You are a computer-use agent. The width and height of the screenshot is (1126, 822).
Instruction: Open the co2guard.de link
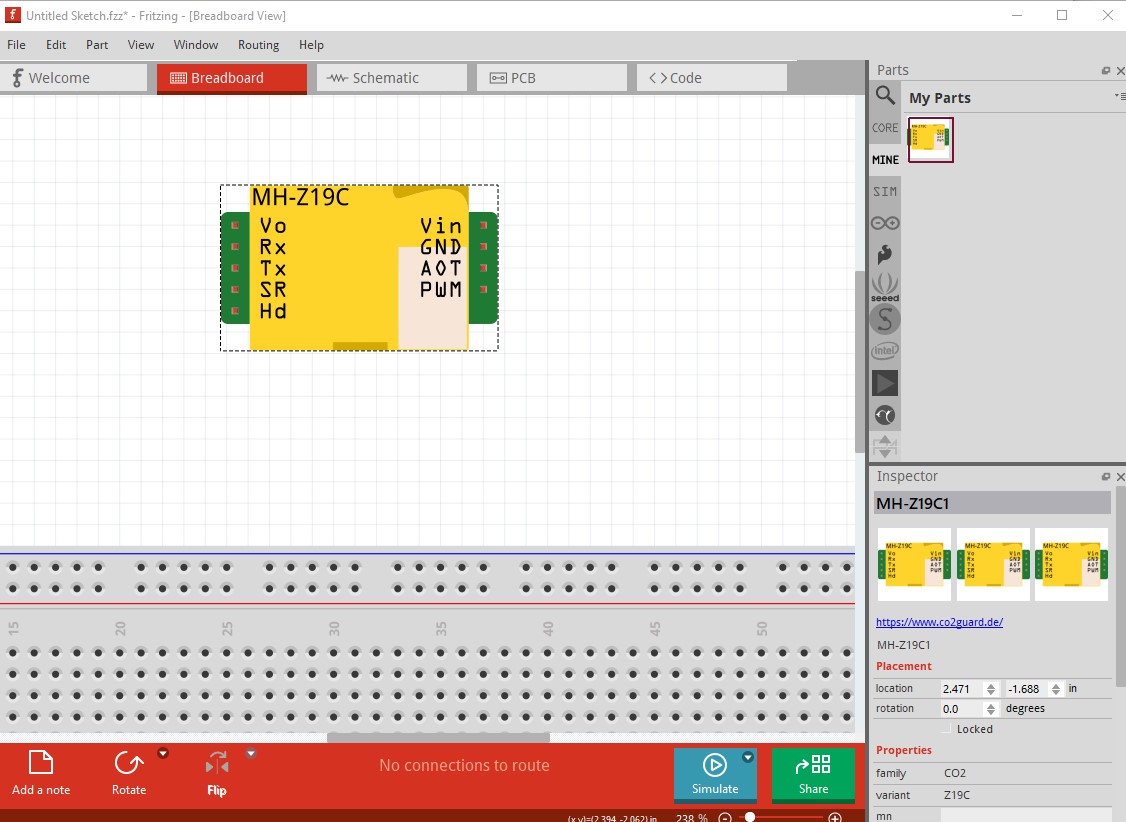pos(939,622)
